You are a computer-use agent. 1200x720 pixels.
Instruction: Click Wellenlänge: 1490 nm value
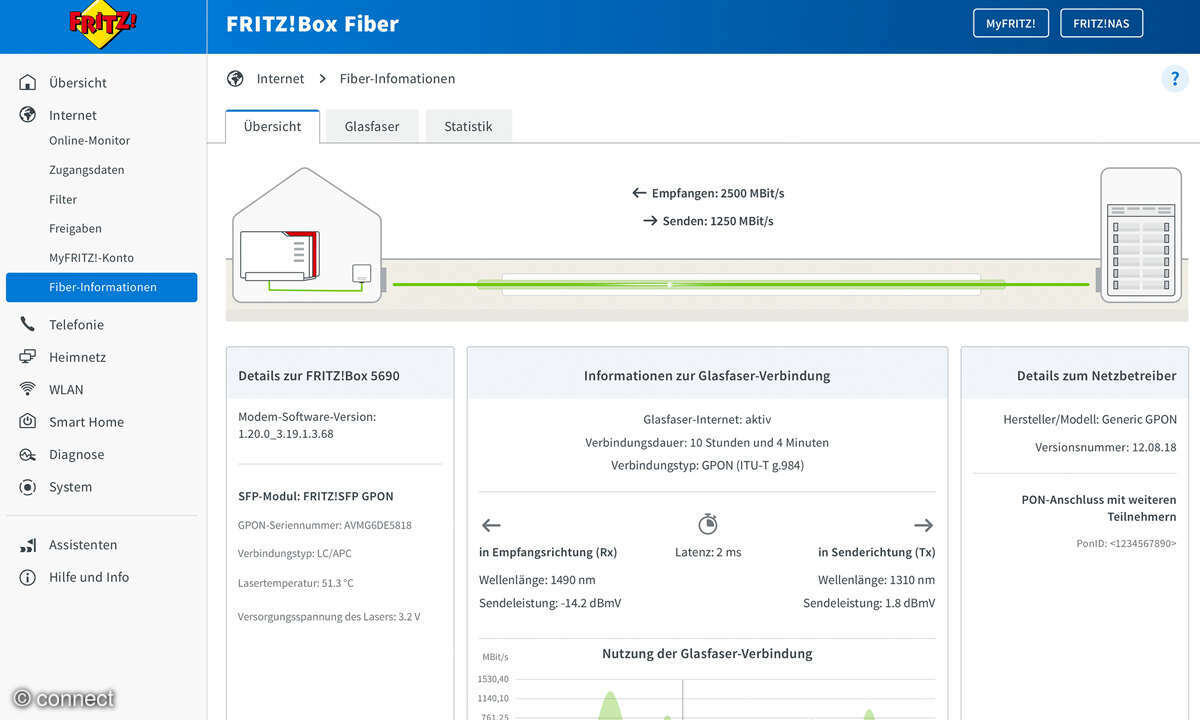coord(537,580)
